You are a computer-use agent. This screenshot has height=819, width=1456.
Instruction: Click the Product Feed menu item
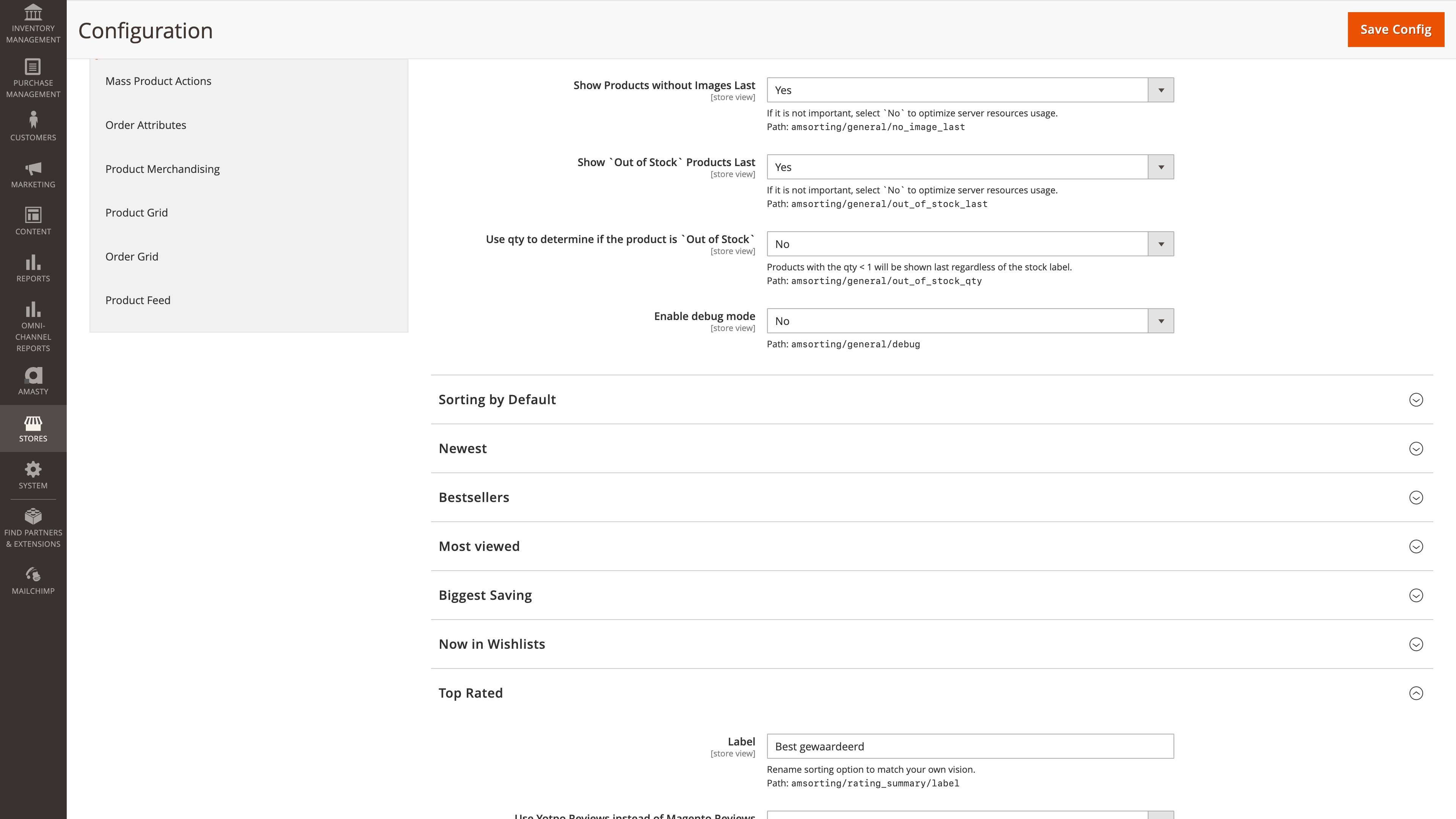click(138, 300)
